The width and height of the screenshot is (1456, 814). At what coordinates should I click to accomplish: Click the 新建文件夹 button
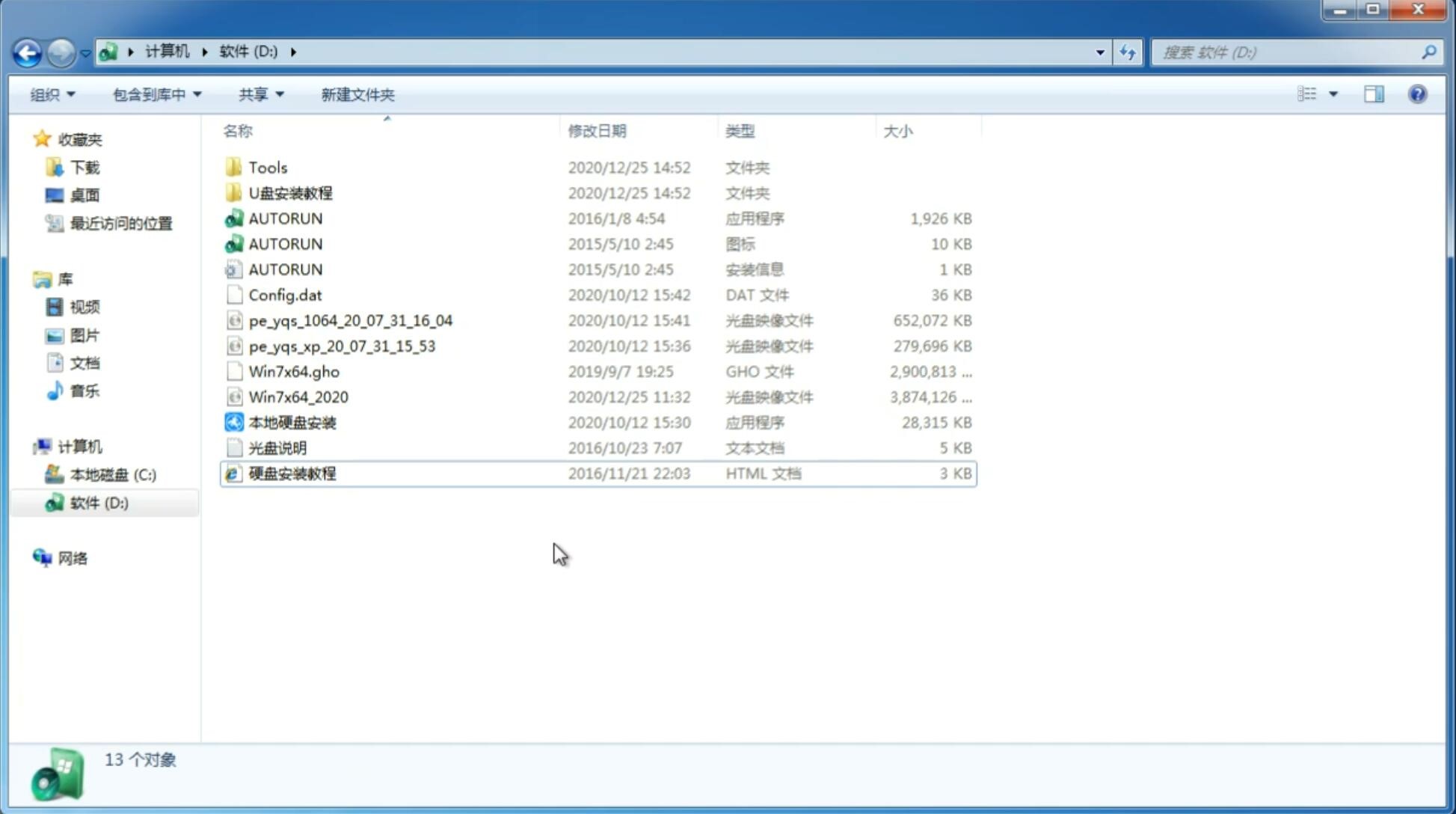[357, 94]
